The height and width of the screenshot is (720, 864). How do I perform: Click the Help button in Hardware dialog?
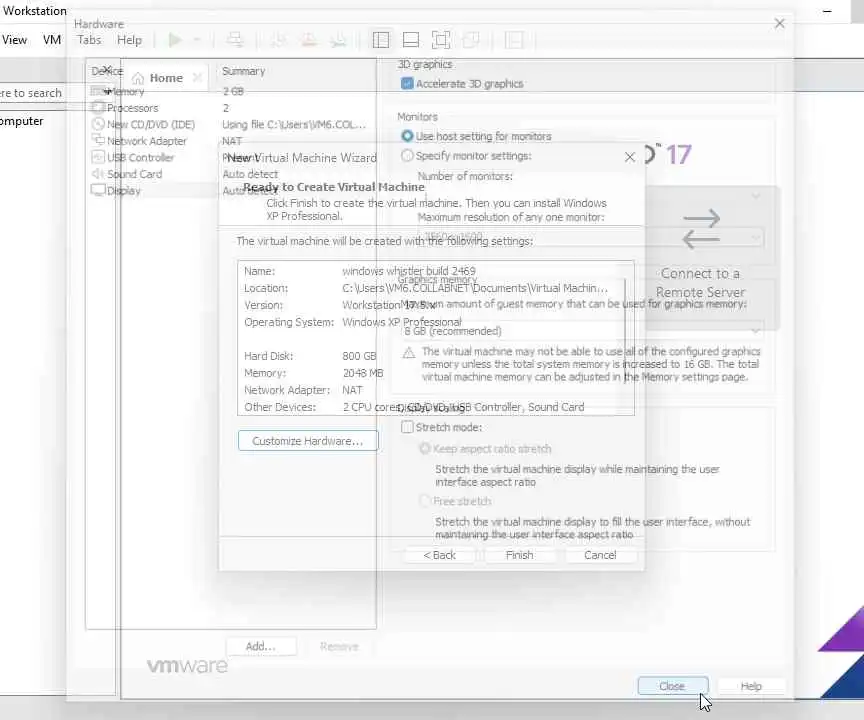click(x=751, y=686)
